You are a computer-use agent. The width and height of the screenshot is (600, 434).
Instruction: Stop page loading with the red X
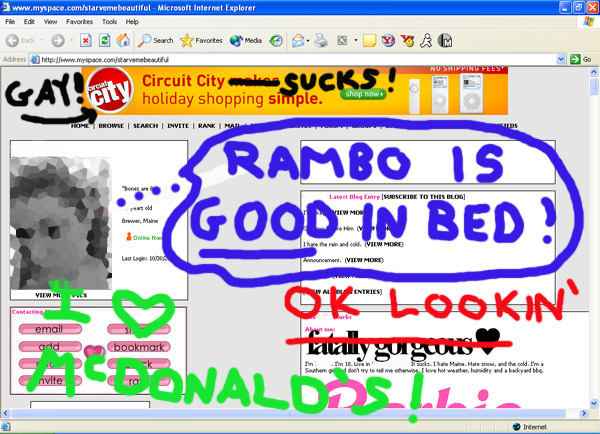pyautogui.click(x=86, y=40)
